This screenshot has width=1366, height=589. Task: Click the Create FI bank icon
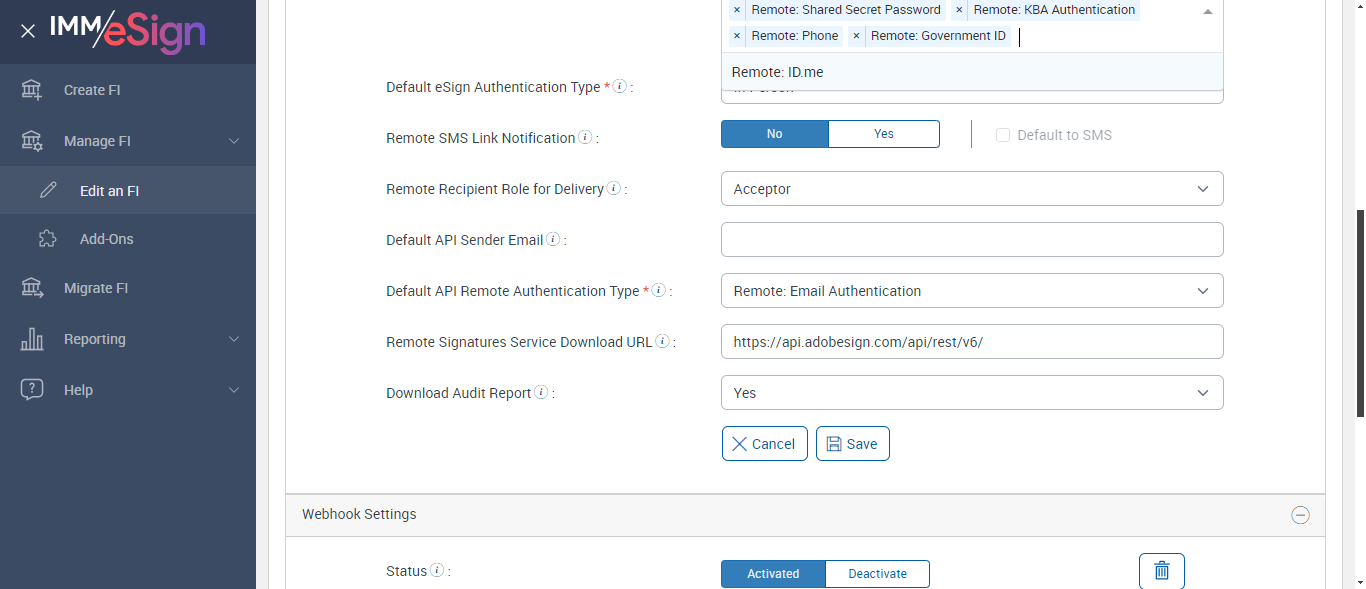32,90
